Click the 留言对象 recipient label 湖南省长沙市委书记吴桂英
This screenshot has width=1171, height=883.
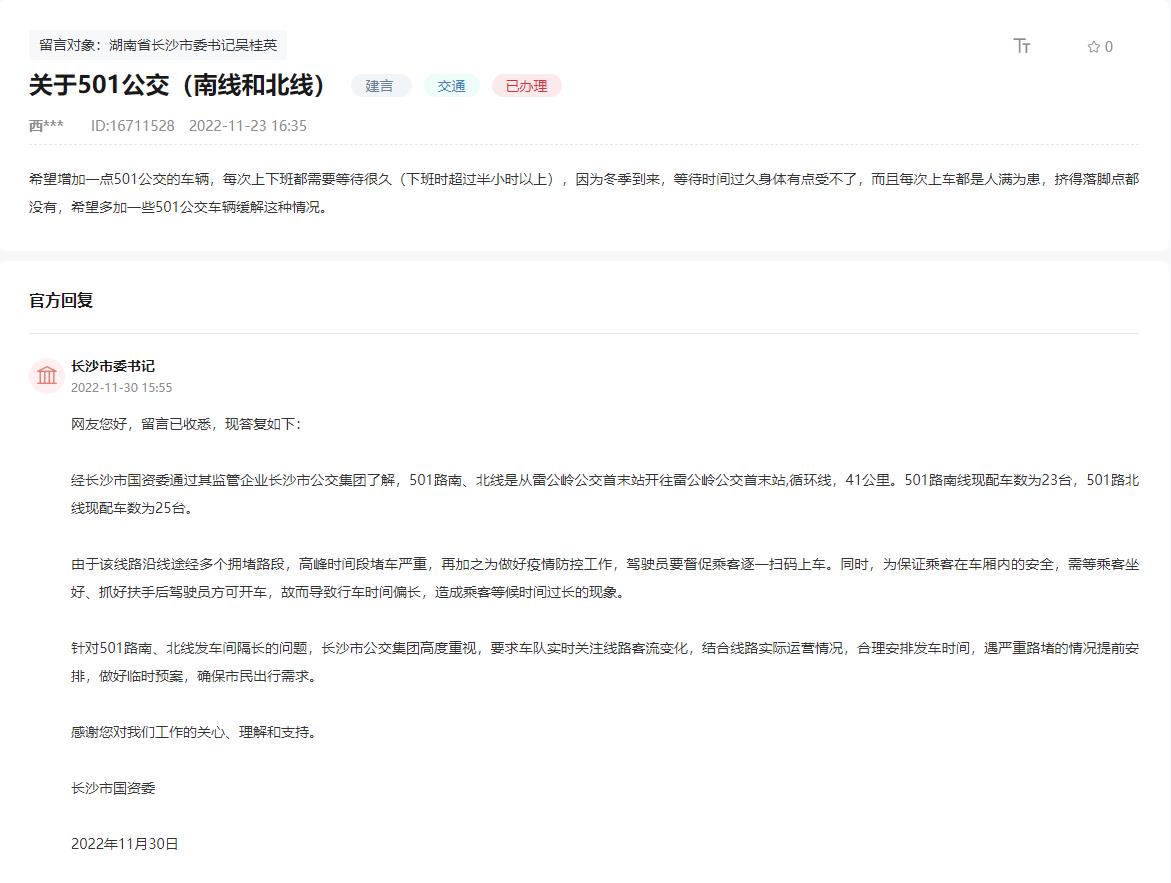point(157,44)
